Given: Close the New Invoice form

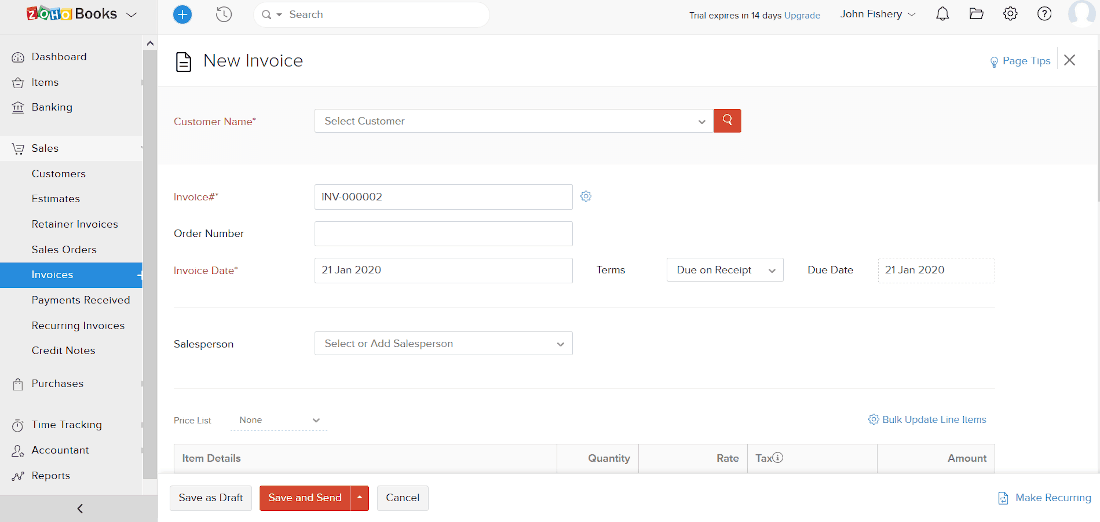Looking at the screenshot, I should [1069, 60].
